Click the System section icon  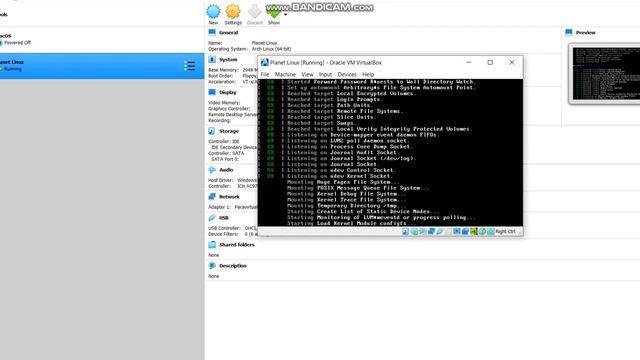212,60
